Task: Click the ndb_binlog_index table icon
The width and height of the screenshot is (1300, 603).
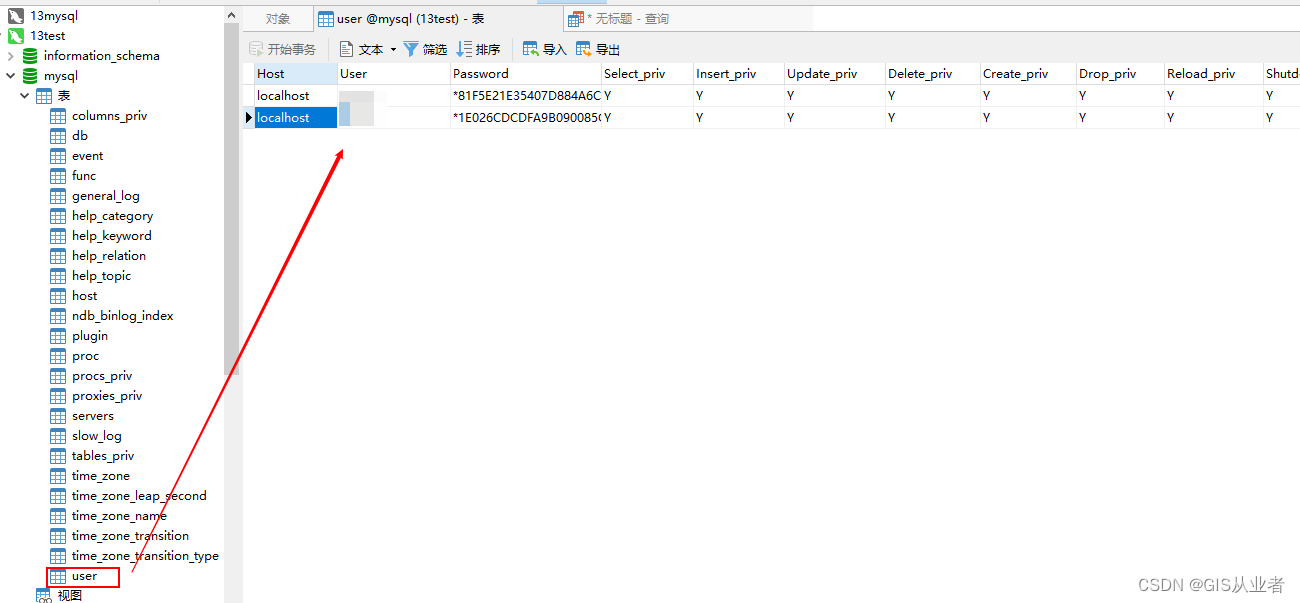Action: click(x=58, y=316)
